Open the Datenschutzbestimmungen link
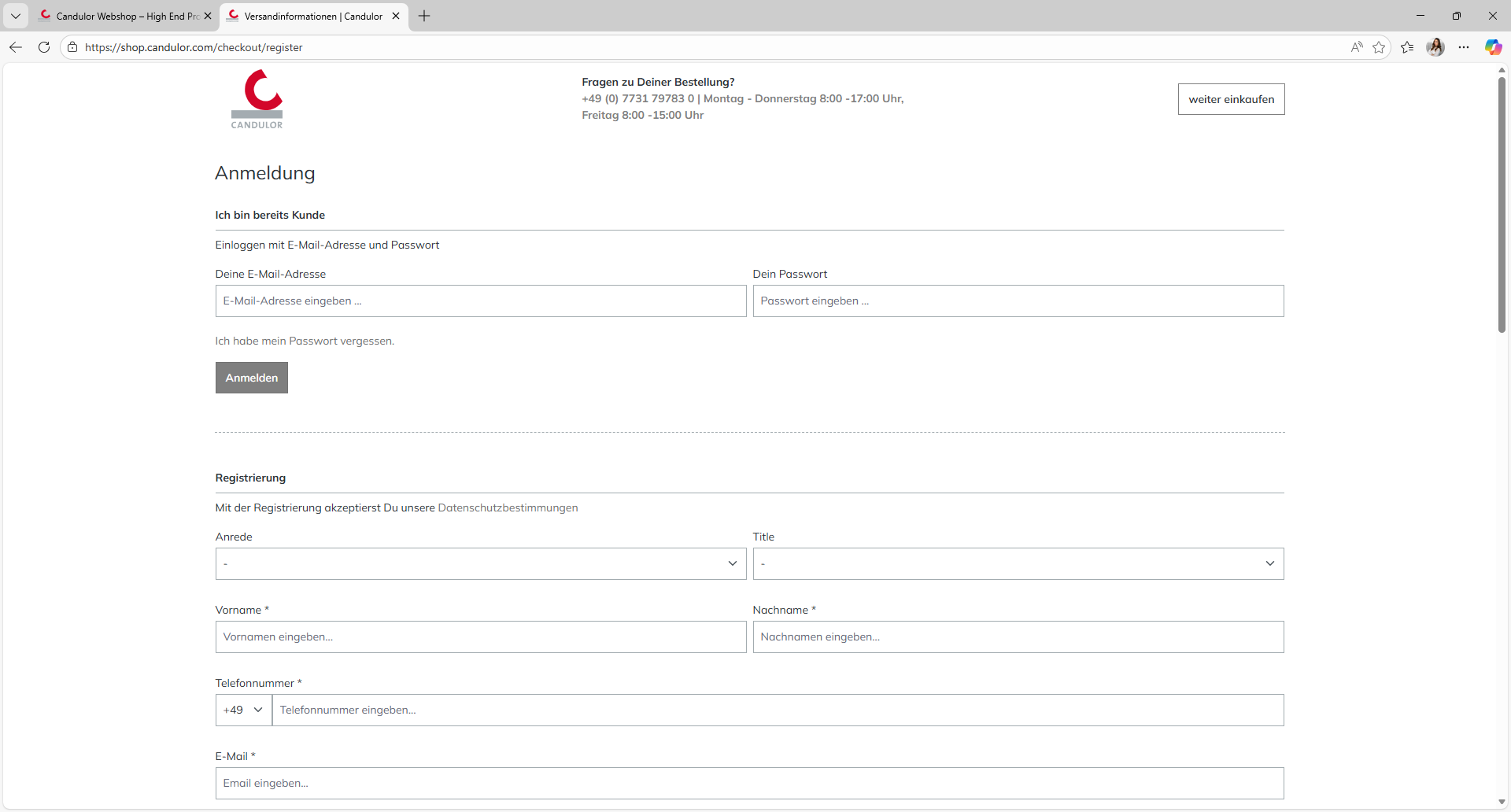Screen dimensions: 1511x812 coord(508,507)
